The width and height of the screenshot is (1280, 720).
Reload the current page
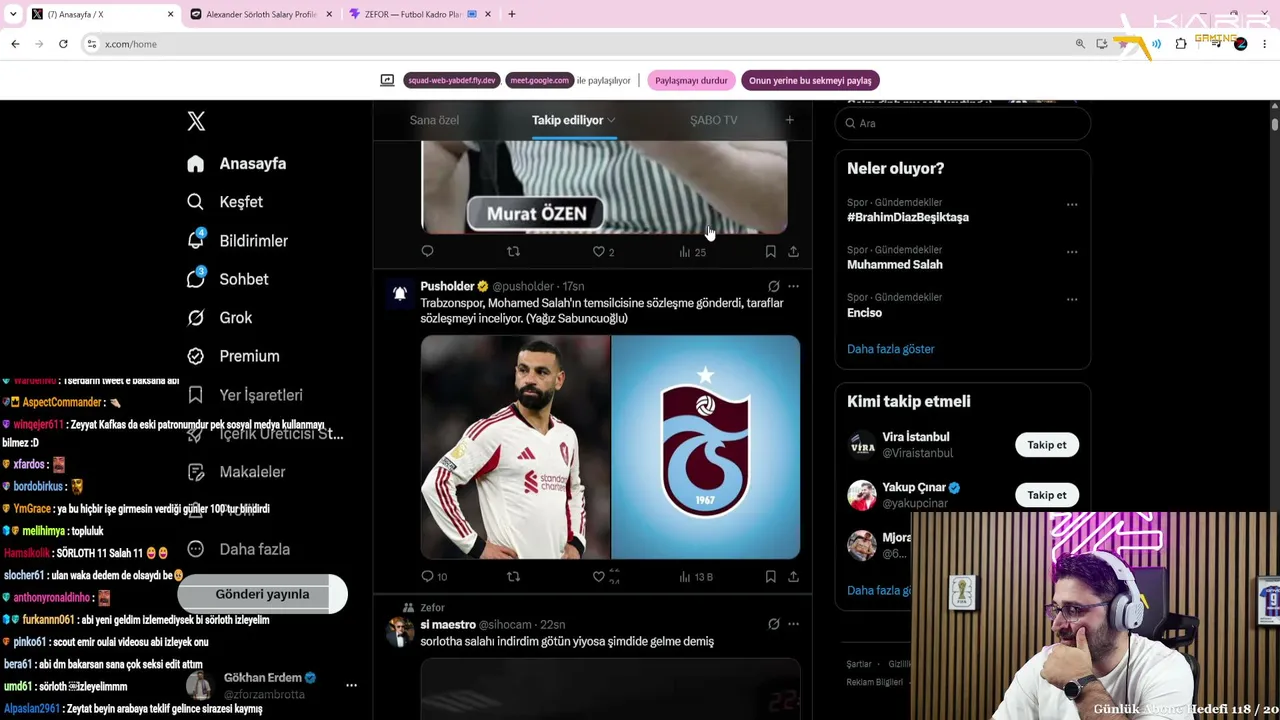click(x=63, y=44)
